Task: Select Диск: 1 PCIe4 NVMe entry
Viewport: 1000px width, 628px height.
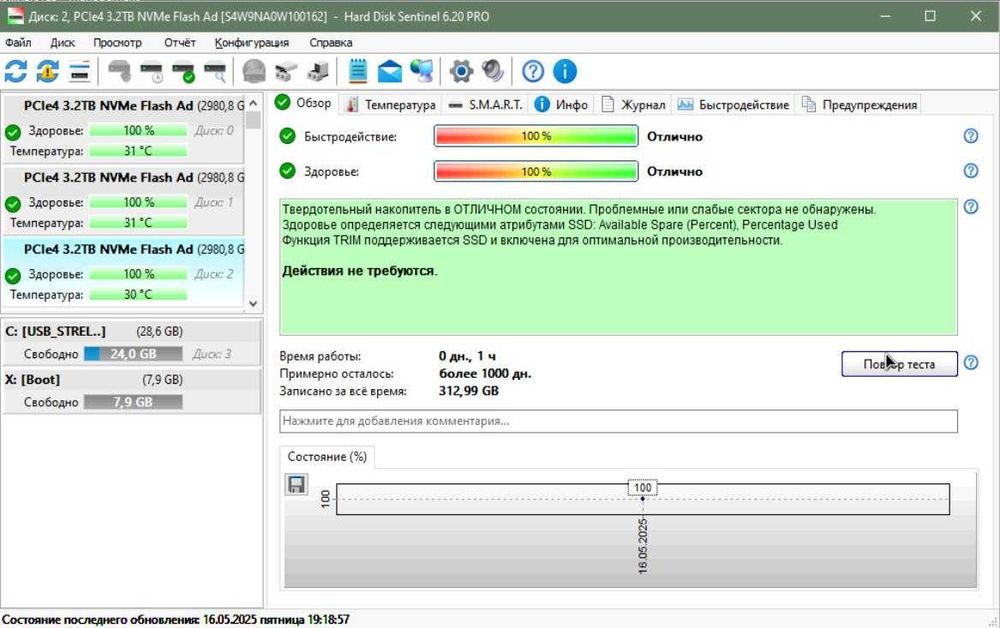Action: [124, 200]
